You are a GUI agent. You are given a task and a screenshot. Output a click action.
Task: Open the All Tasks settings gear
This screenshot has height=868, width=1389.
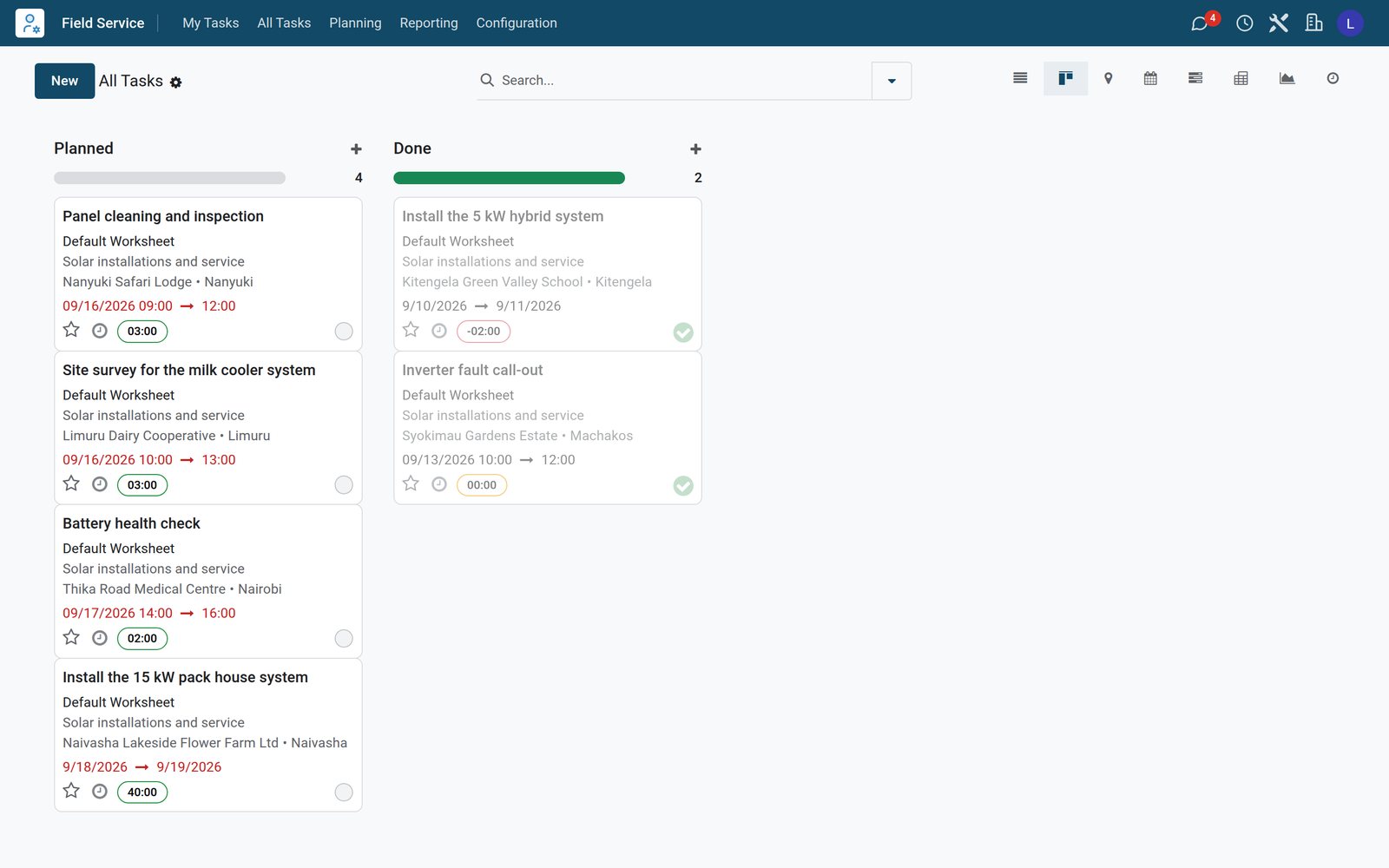[x=175, y=82]
